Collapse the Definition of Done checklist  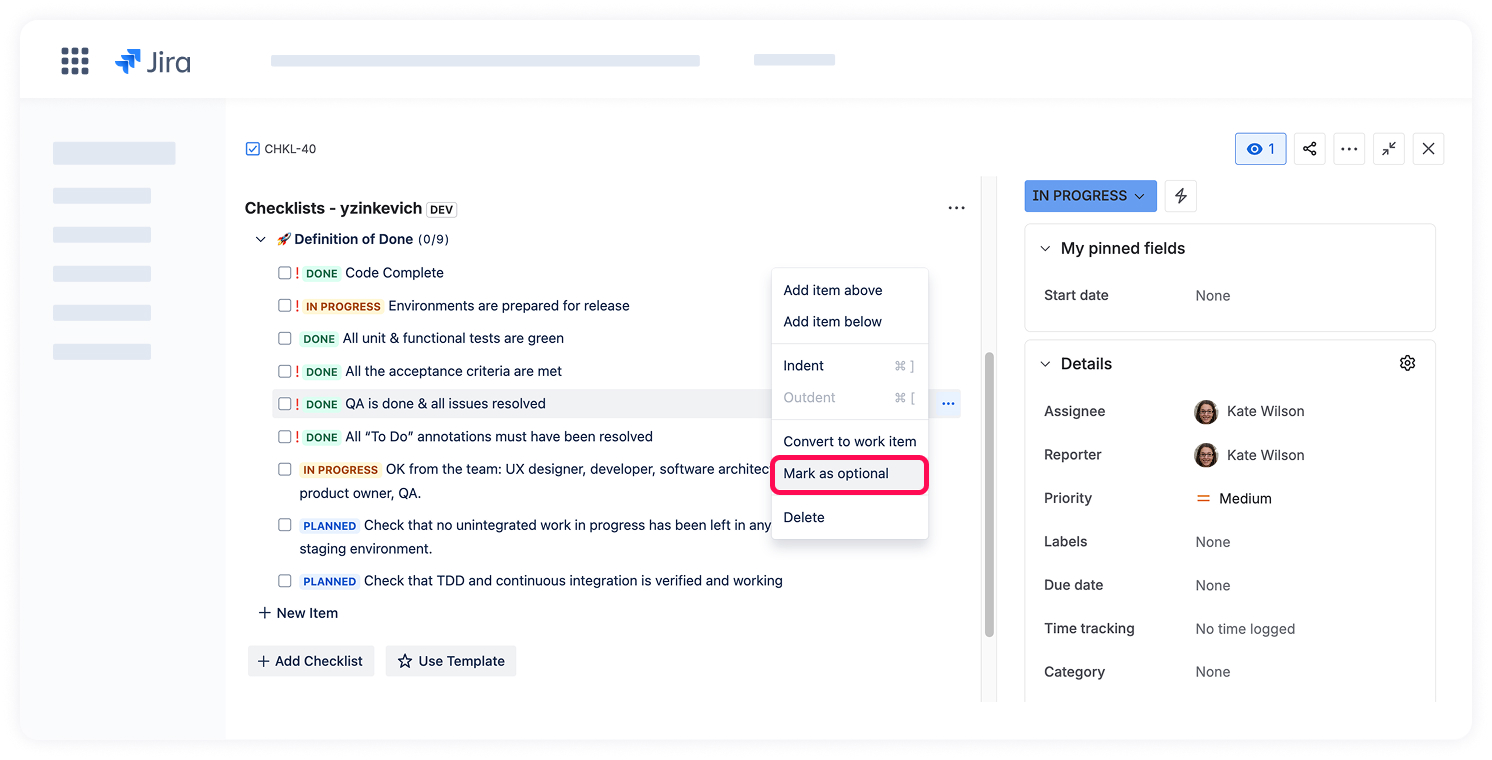pos(261,240)
